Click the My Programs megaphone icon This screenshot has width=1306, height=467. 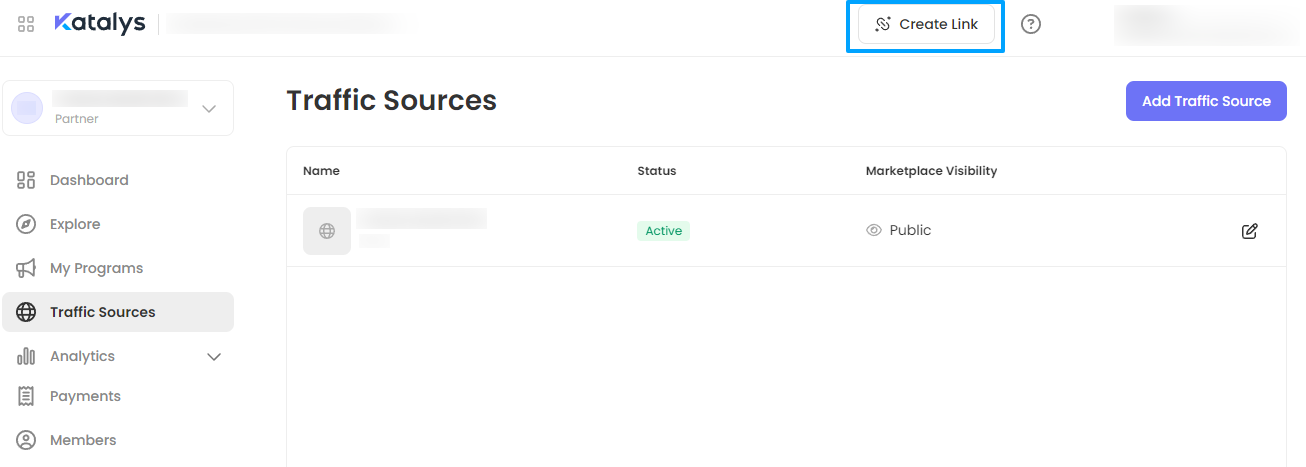(x=27, y=268)
